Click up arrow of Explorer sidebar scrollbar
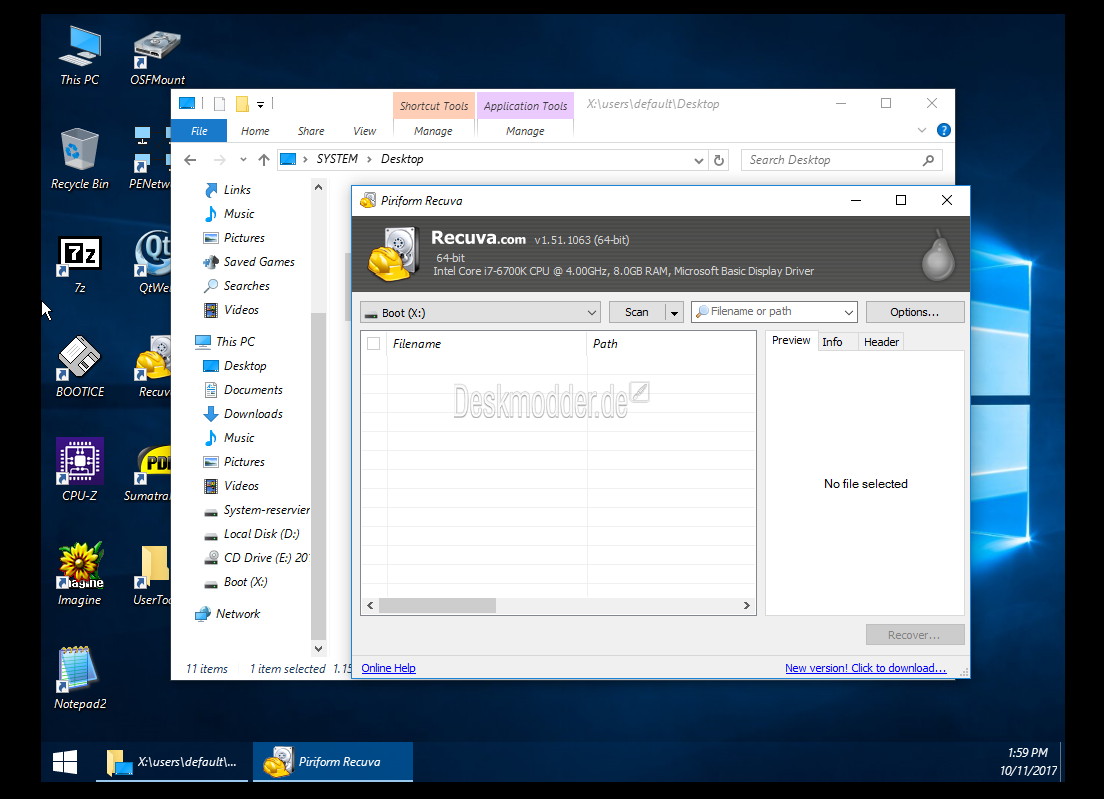Image resolution: width=1104 pixels, height=799 pixels. tap(318, 188)
